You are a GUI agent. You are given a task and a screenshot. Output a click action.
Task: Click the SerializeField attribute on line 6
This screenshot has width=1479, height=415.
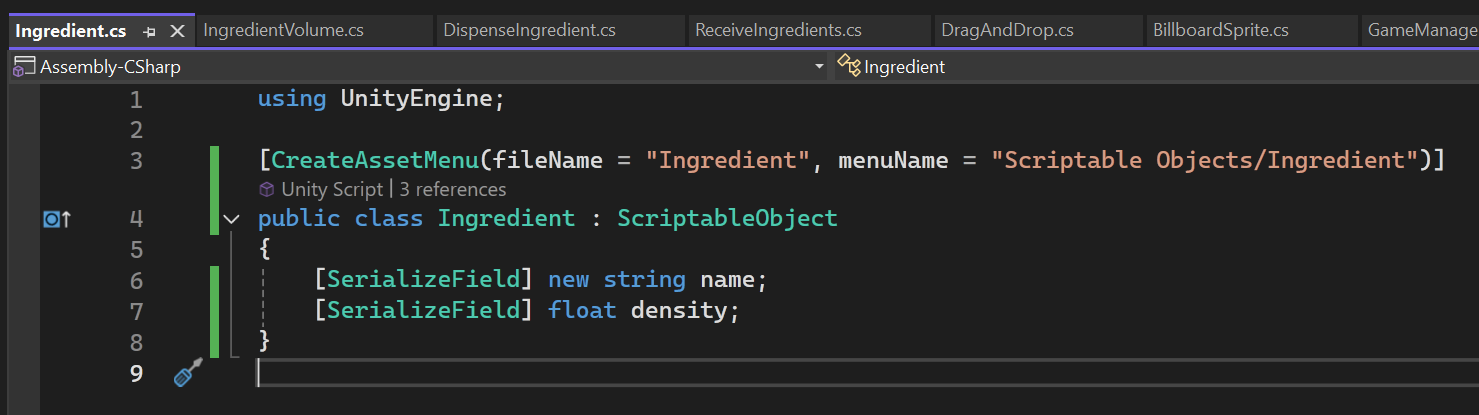424,280
